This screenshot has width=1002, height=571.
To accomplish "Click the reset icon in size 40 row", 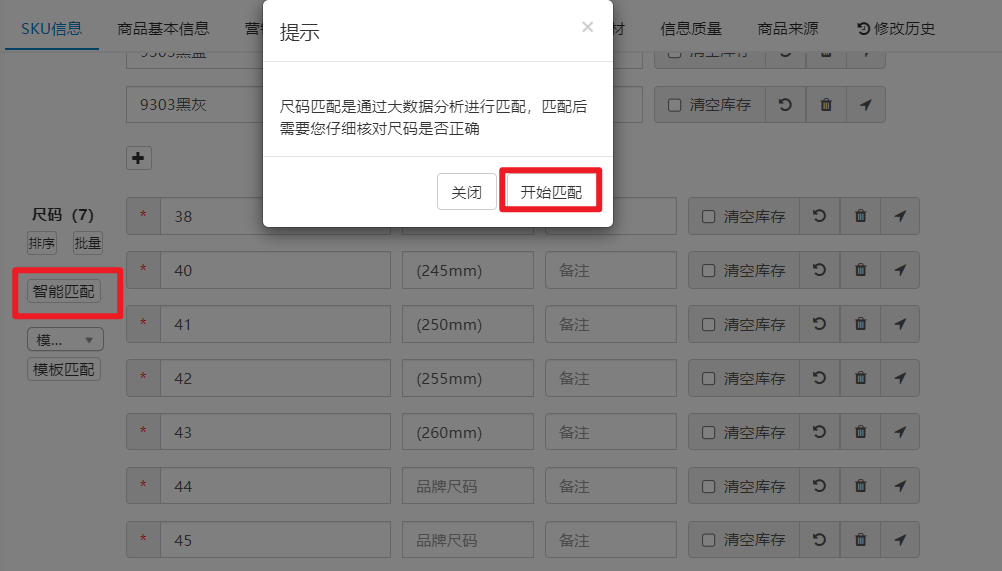I will (819, 270).
